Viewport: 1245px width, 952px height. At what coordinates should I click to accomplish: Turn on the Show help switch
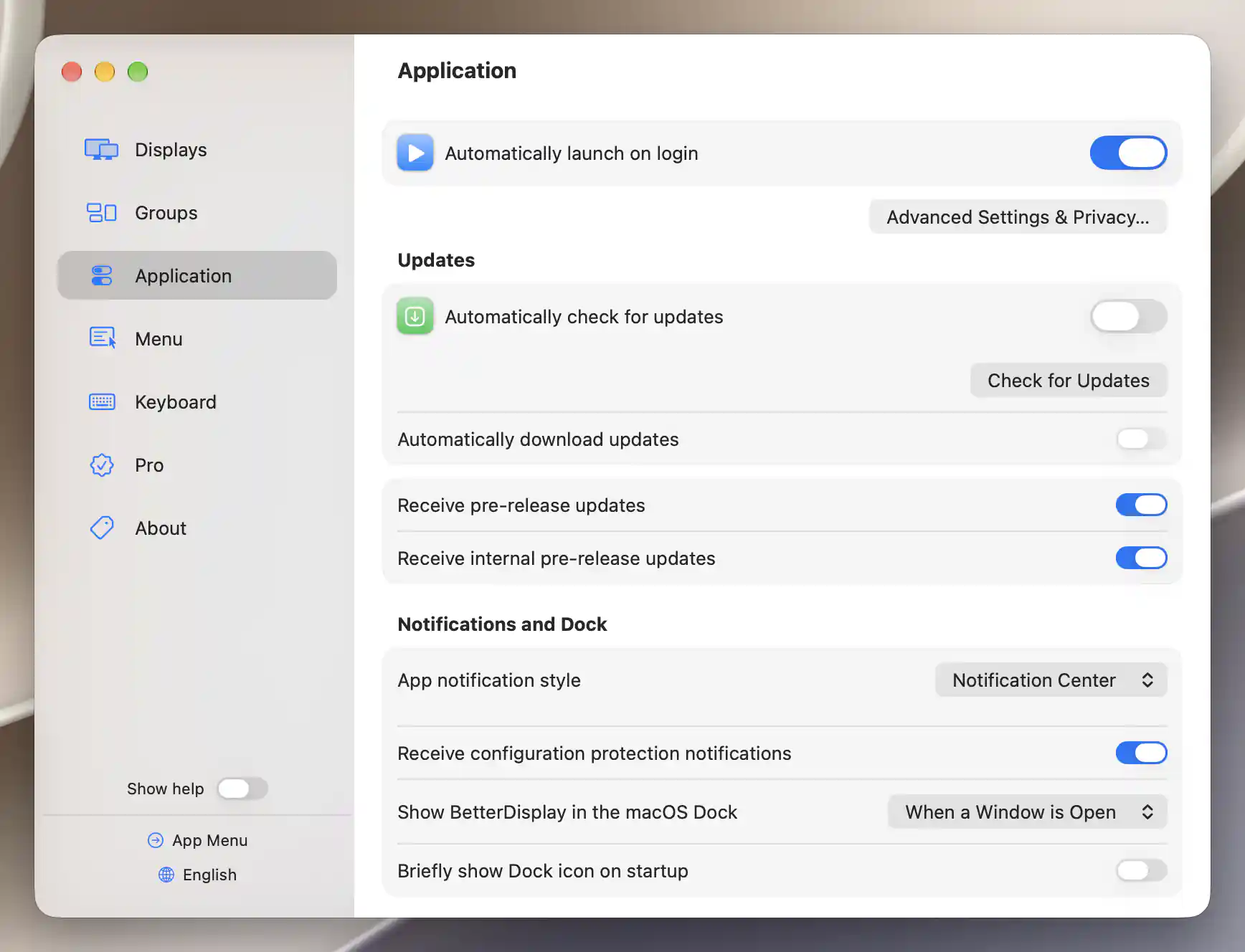tap(242, 789)
